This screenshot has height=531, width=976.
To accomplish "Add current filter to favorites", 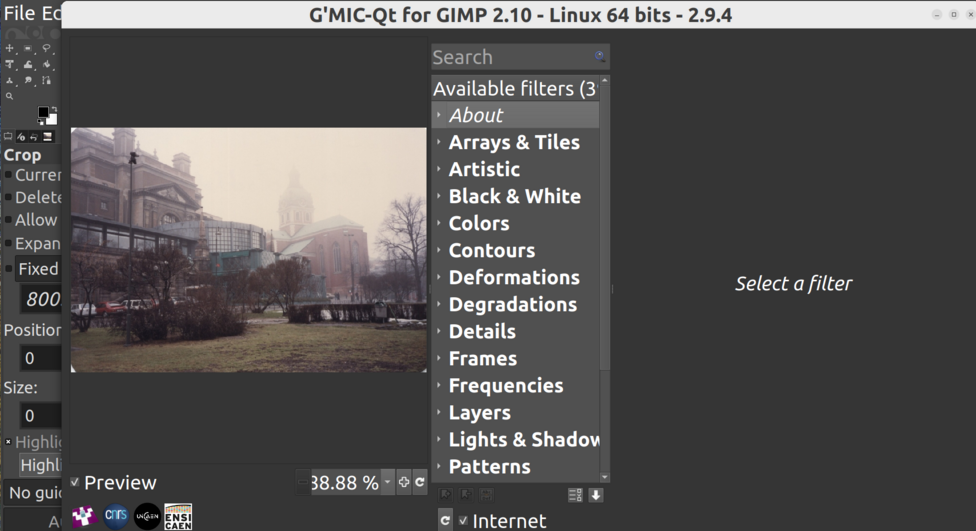I will coord(446,495).
